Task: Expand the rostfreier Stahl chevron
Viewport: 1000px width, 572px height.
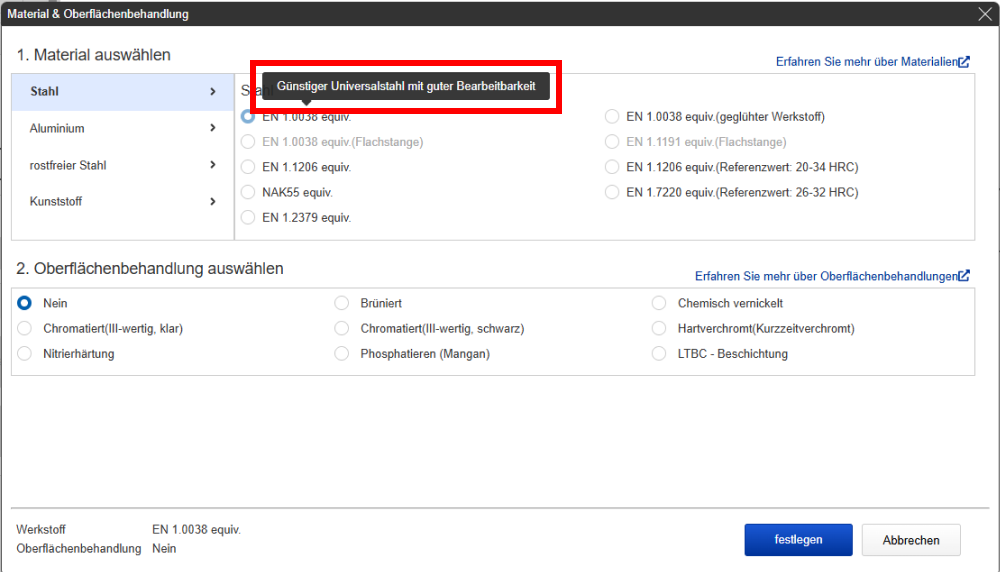Action: 212,165
